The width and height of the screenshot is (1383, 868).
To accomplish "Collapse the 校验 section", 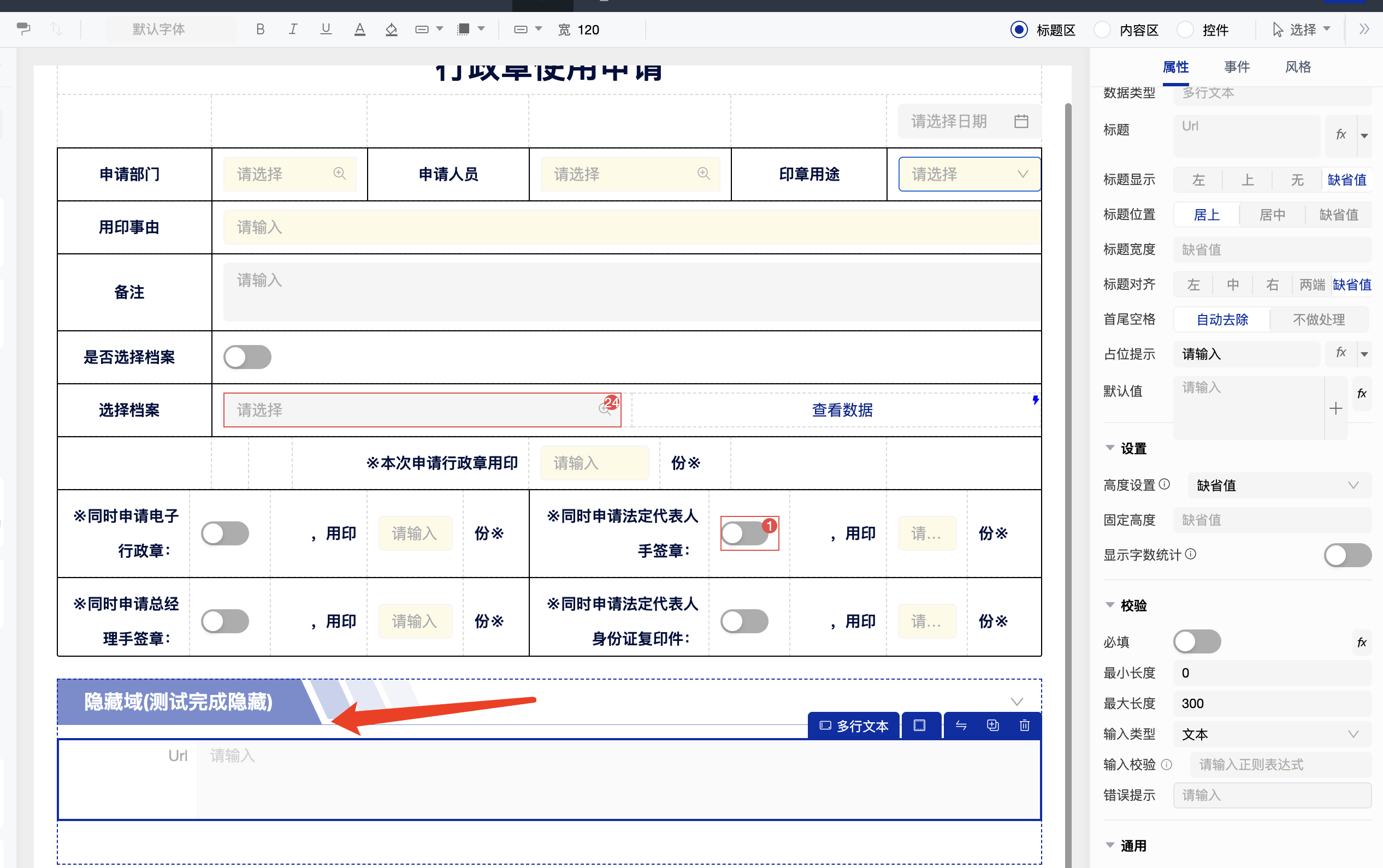I will tap(1109, 605).
